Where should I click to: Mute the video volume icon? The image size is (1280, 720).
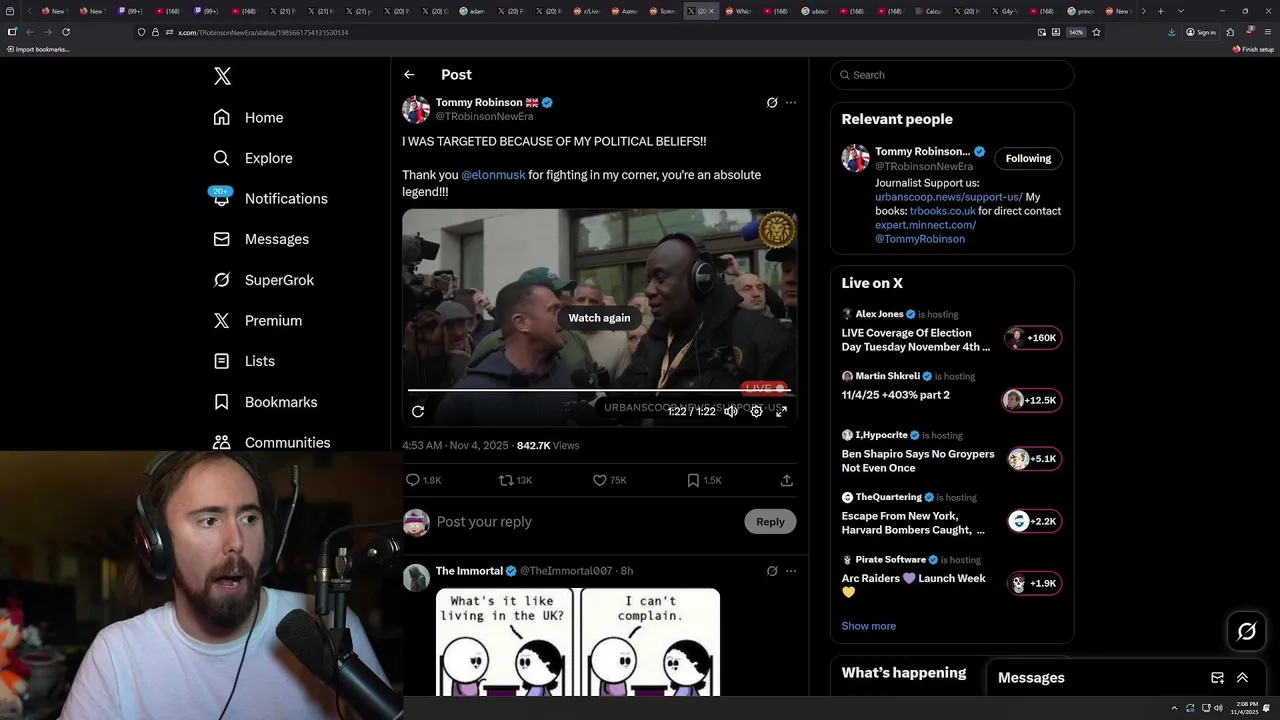731,411
